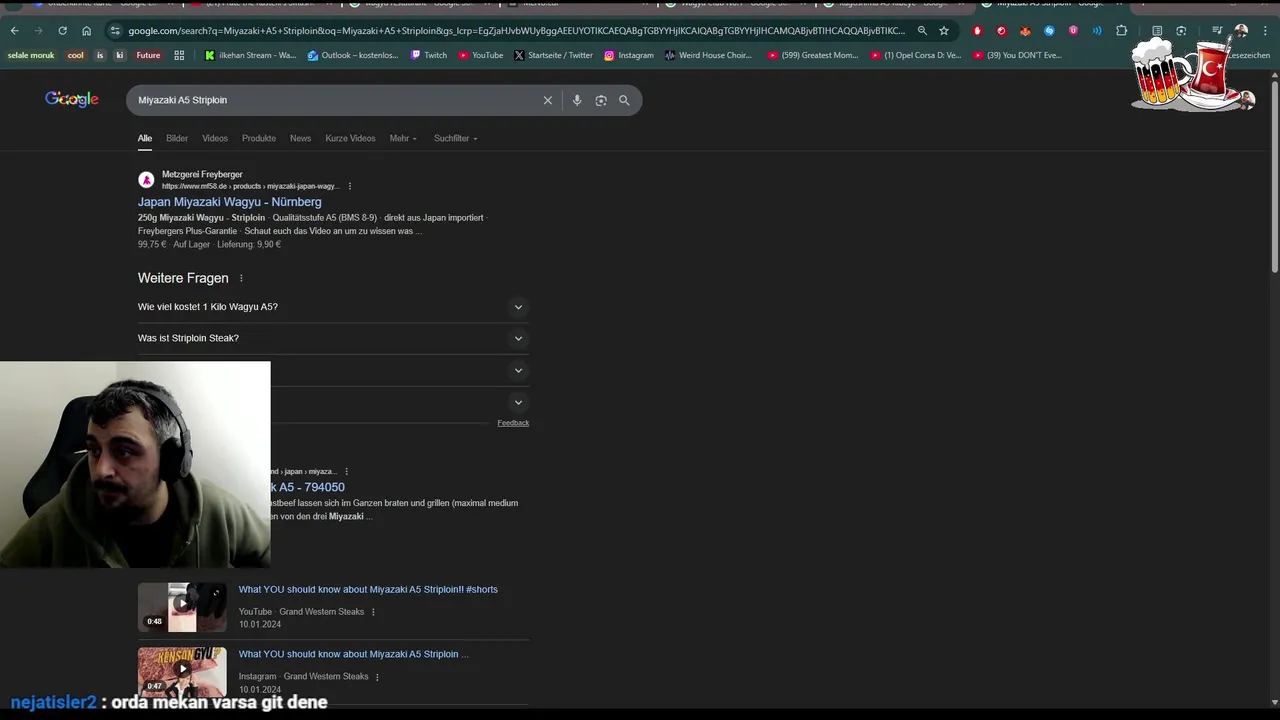Open the YouTube bookmark
The image size is (1280, 720).
(481, 55)
